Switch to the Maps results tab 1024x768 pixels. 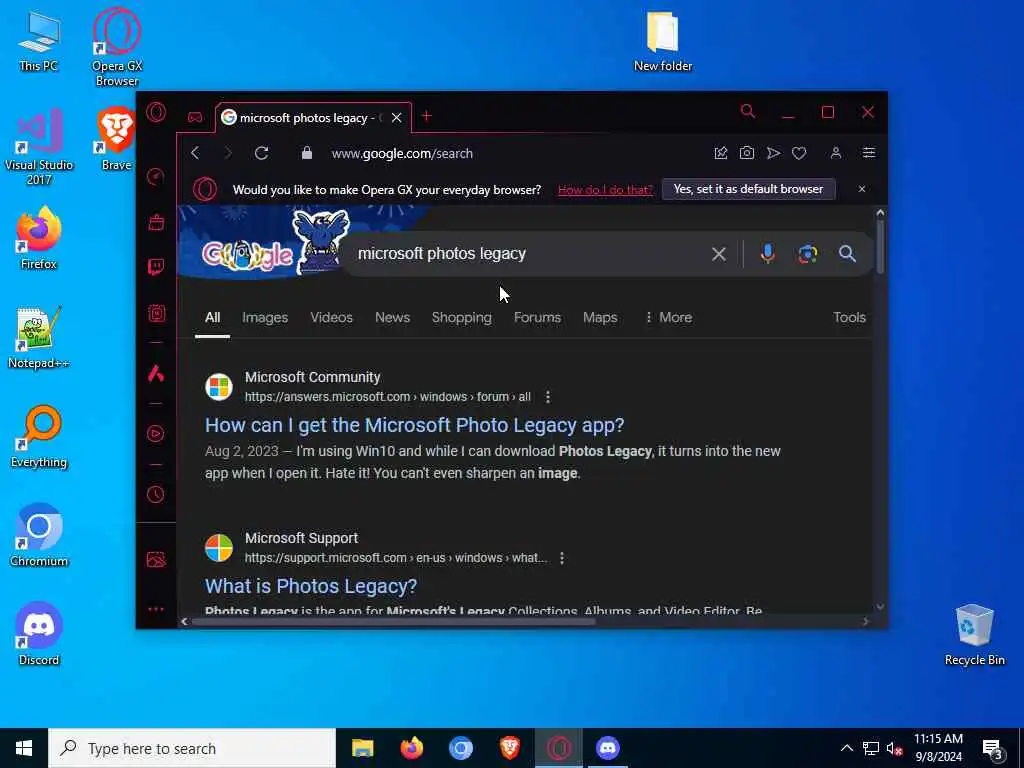[600, 317]
